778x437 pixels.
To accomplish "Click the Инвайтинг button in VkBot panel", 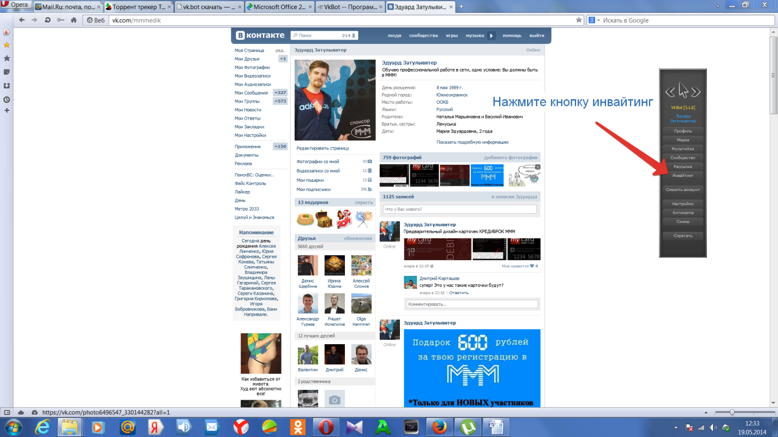I will click(683, 176).
